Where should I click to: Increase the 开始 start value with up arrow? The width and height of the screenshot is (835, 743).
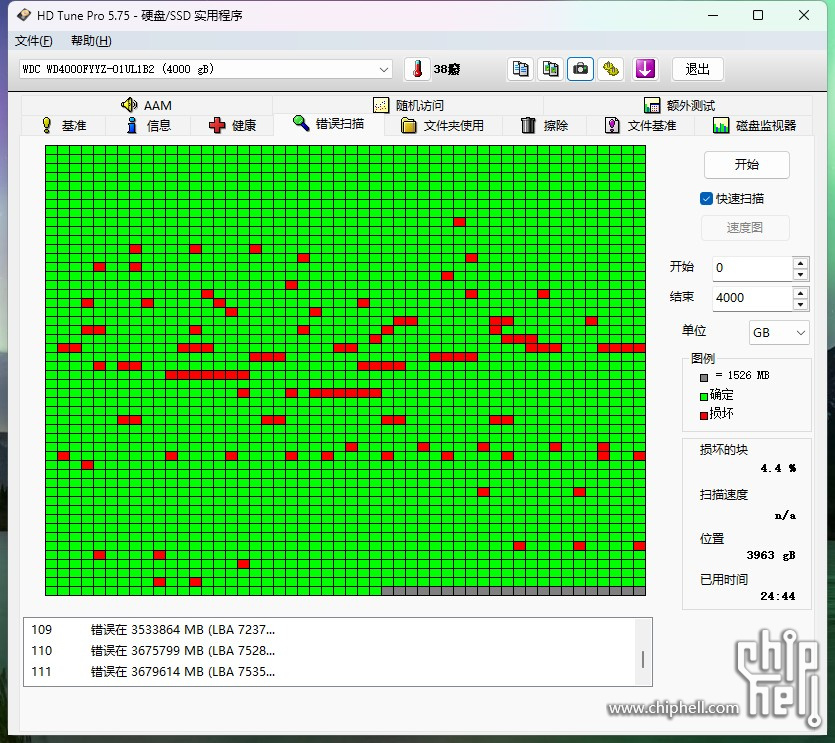coord(800,263)
